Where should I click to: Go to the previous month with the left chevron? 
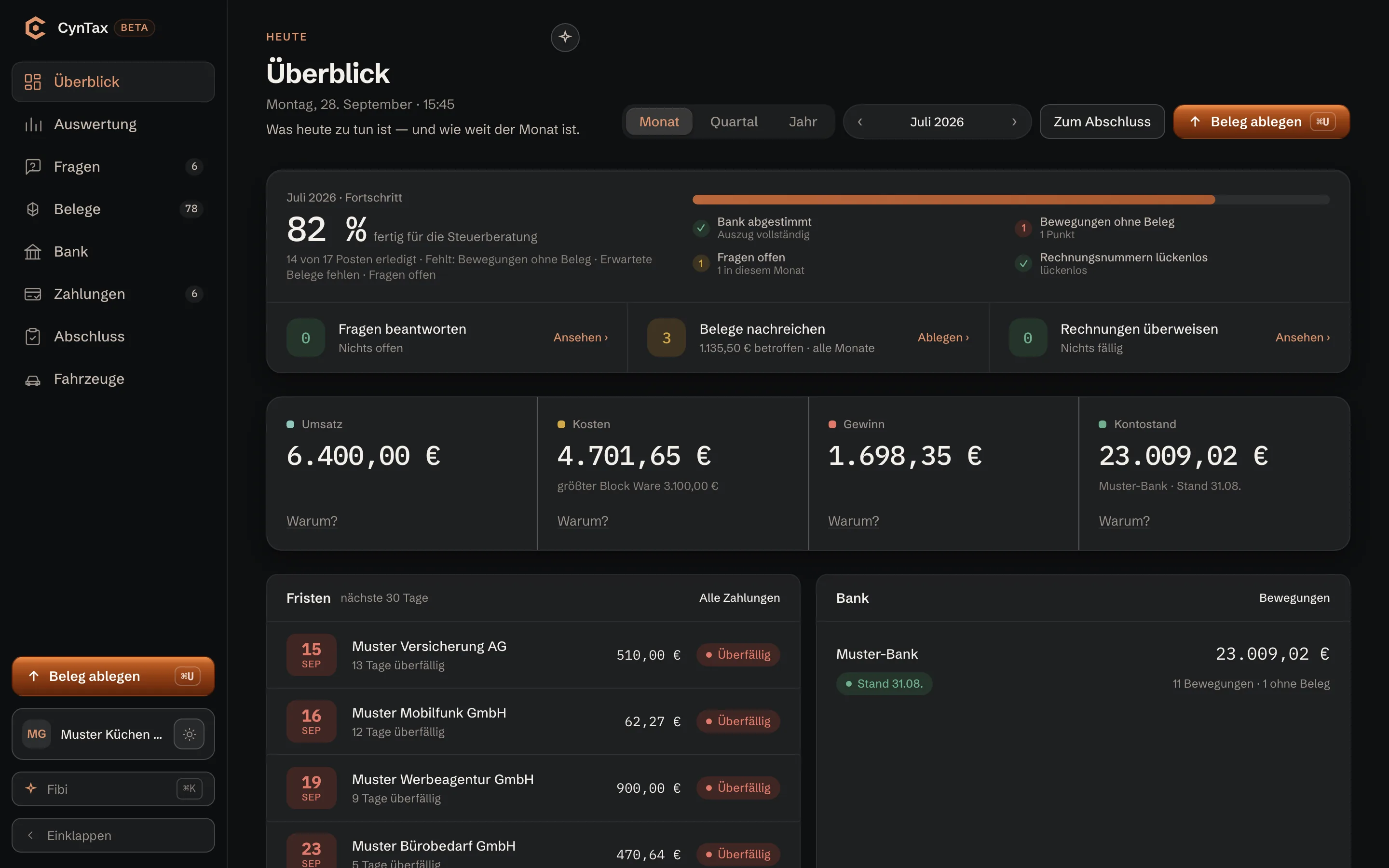click(860, 122)
